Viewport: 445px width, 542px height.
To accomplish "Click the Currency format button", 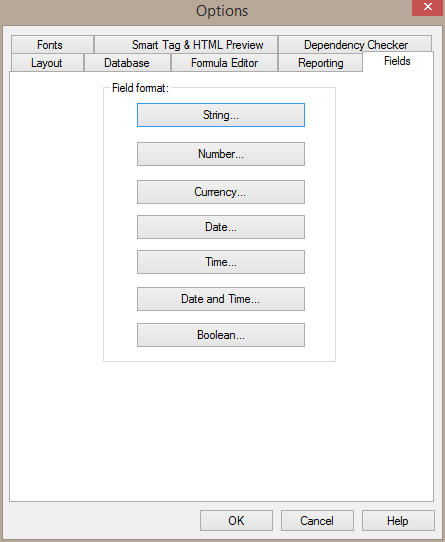I will pyautogui.click(x=221, y=192).
